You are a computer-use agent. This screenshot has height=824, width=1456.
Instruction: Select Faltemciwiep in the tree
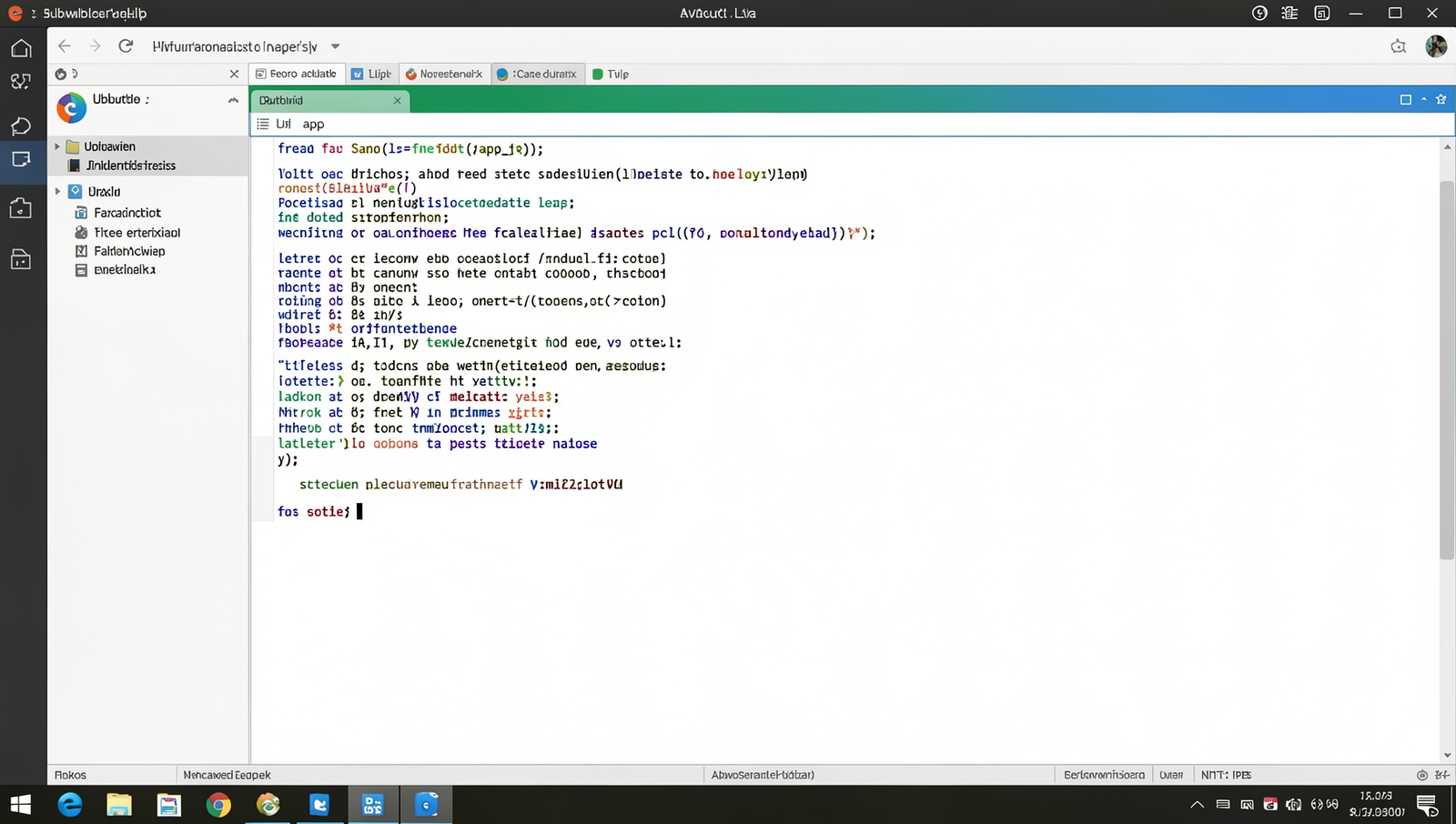pyautogui.click(x=129, y=251)
